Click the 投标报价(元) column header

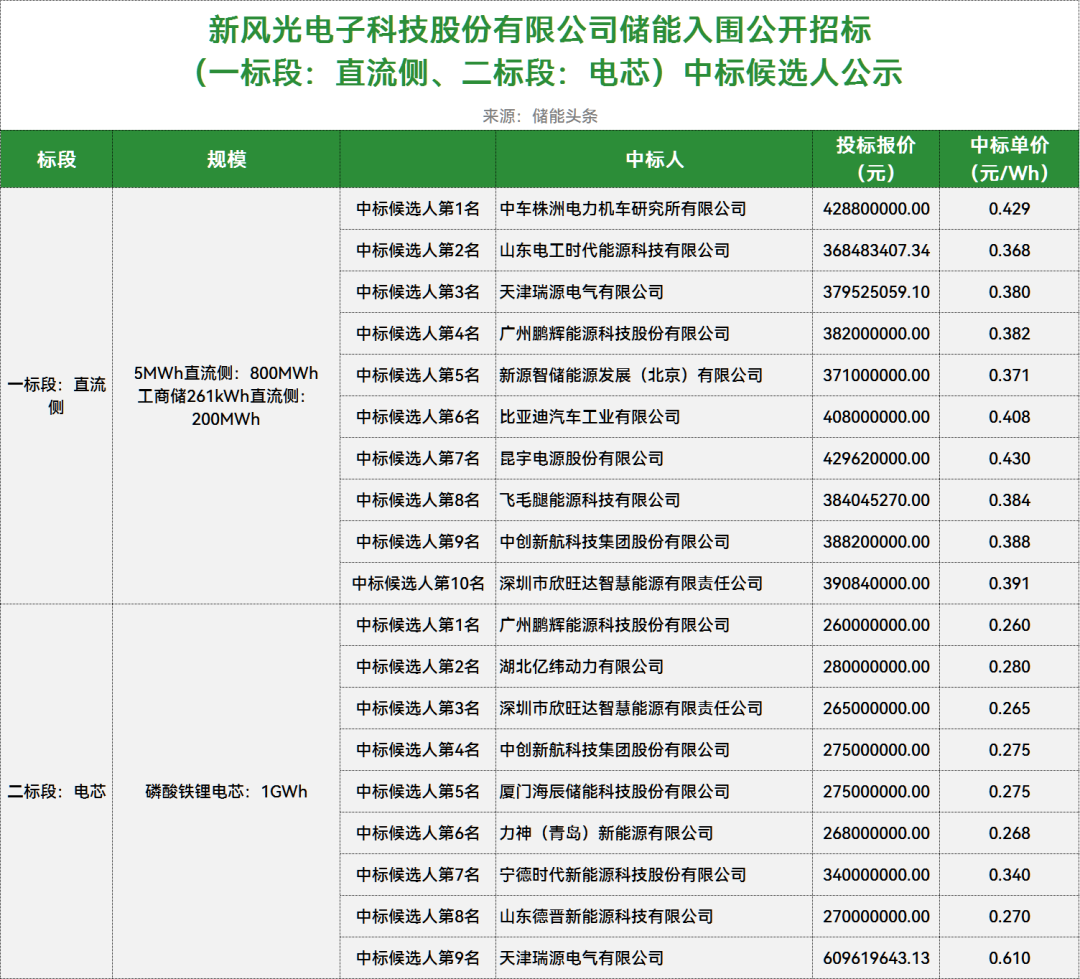875,159
